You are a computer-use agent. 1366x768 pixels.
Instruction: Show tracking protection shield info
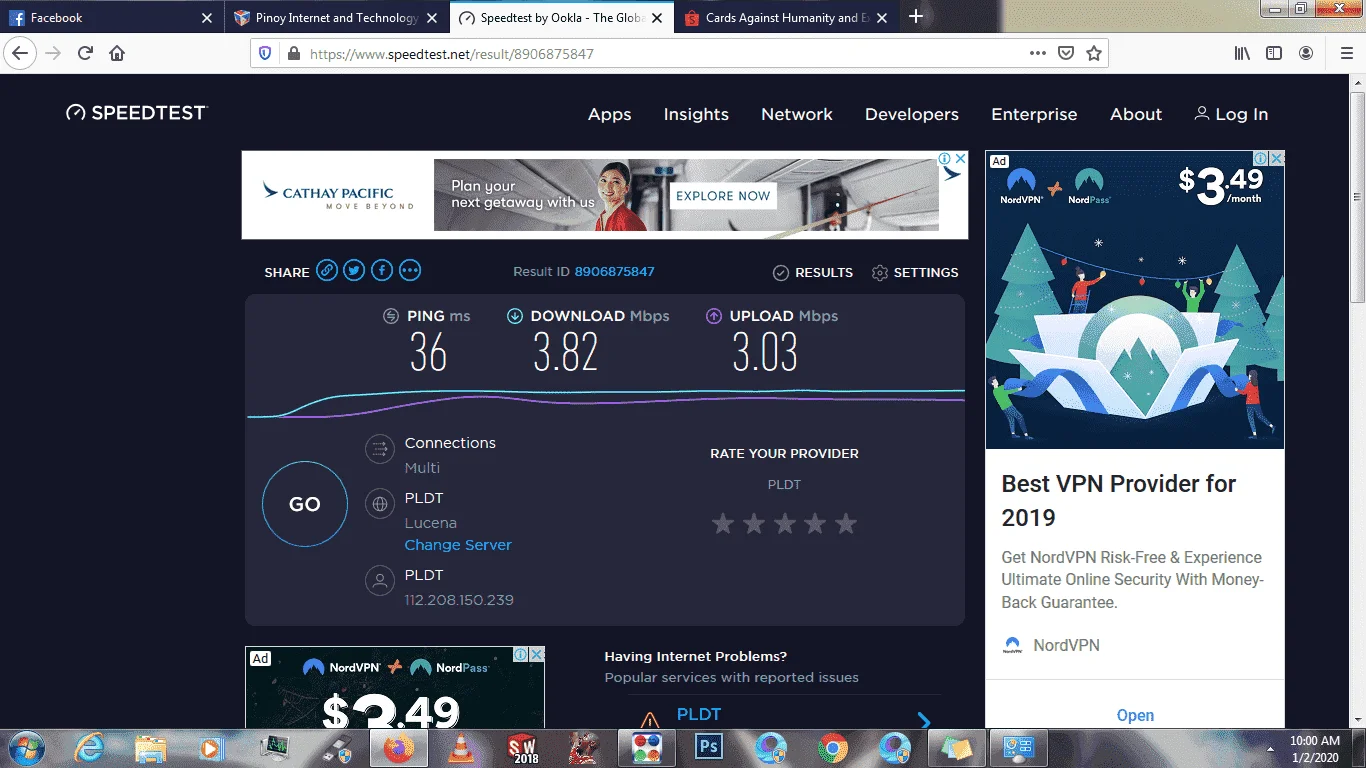coord(265,54)
